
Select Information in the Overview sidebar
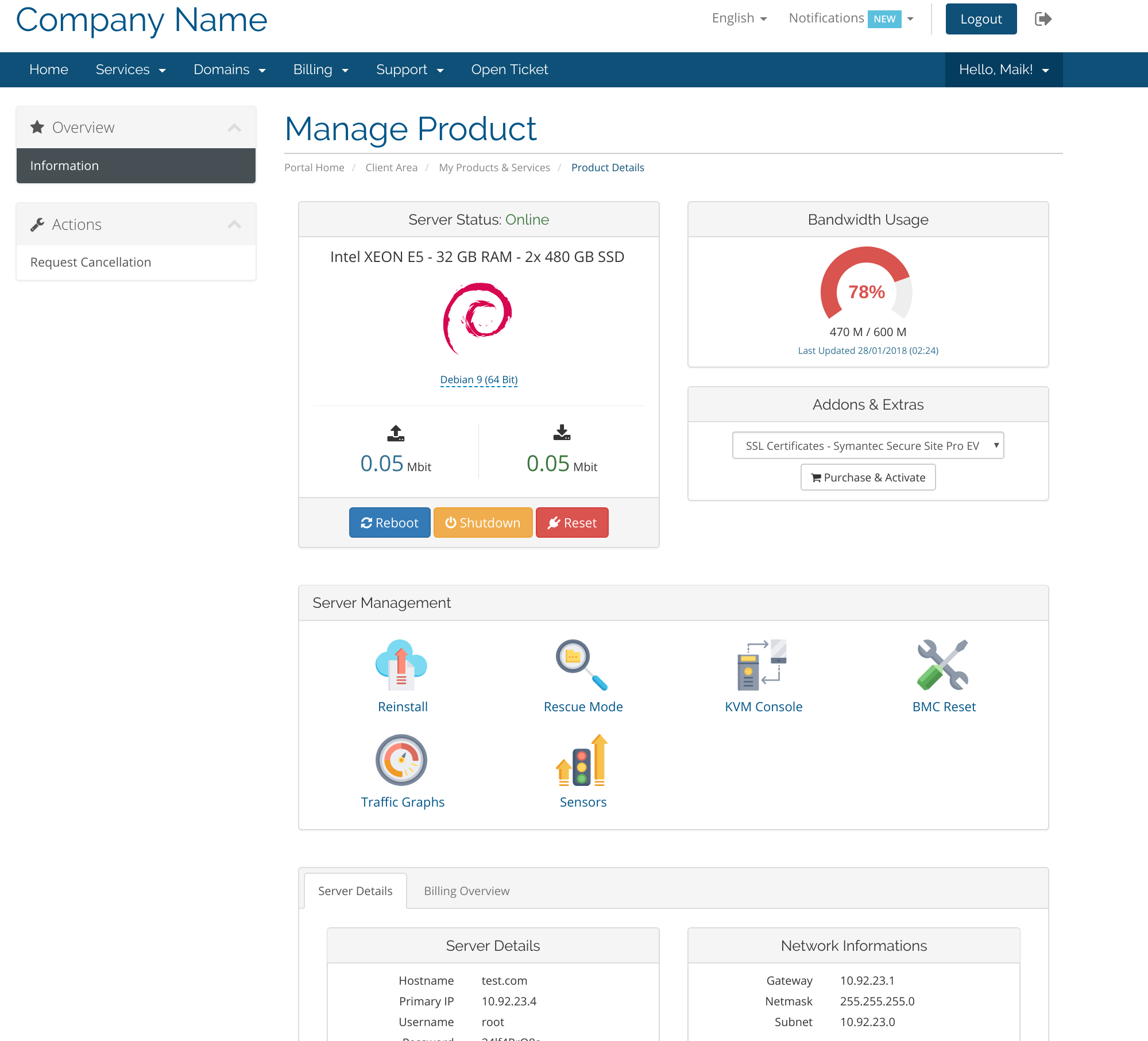click(136, 165)
